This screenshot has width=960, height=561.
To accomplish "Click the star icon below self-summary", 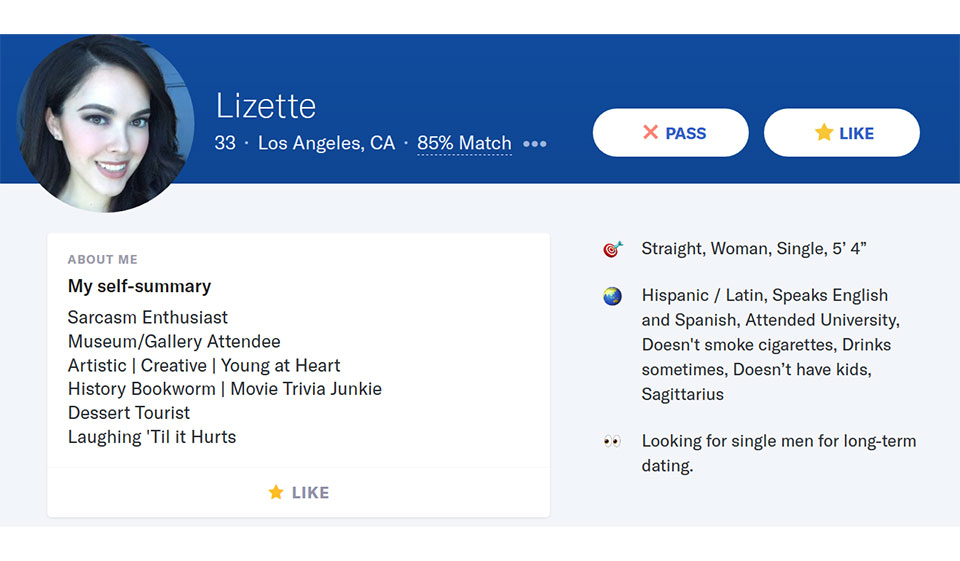I will coord(276,492).
